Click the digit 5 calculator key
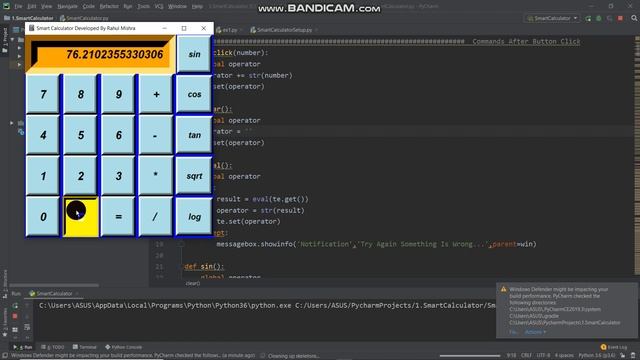The width and height of the screenshot is (640, 360). [80, 135]
